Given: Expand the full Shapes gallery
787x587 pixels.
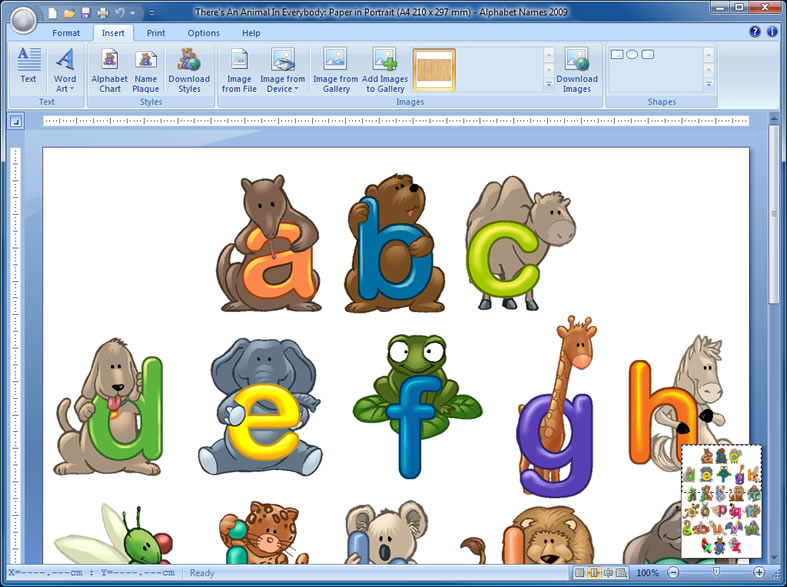Looking at the screenshot, I should [x=708, y=85].
